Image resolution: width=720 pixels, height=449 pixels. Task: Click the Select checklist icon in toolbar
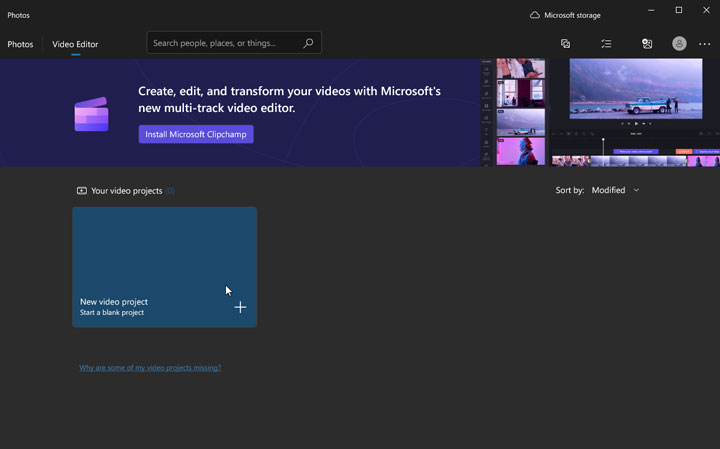click(606, 44)
